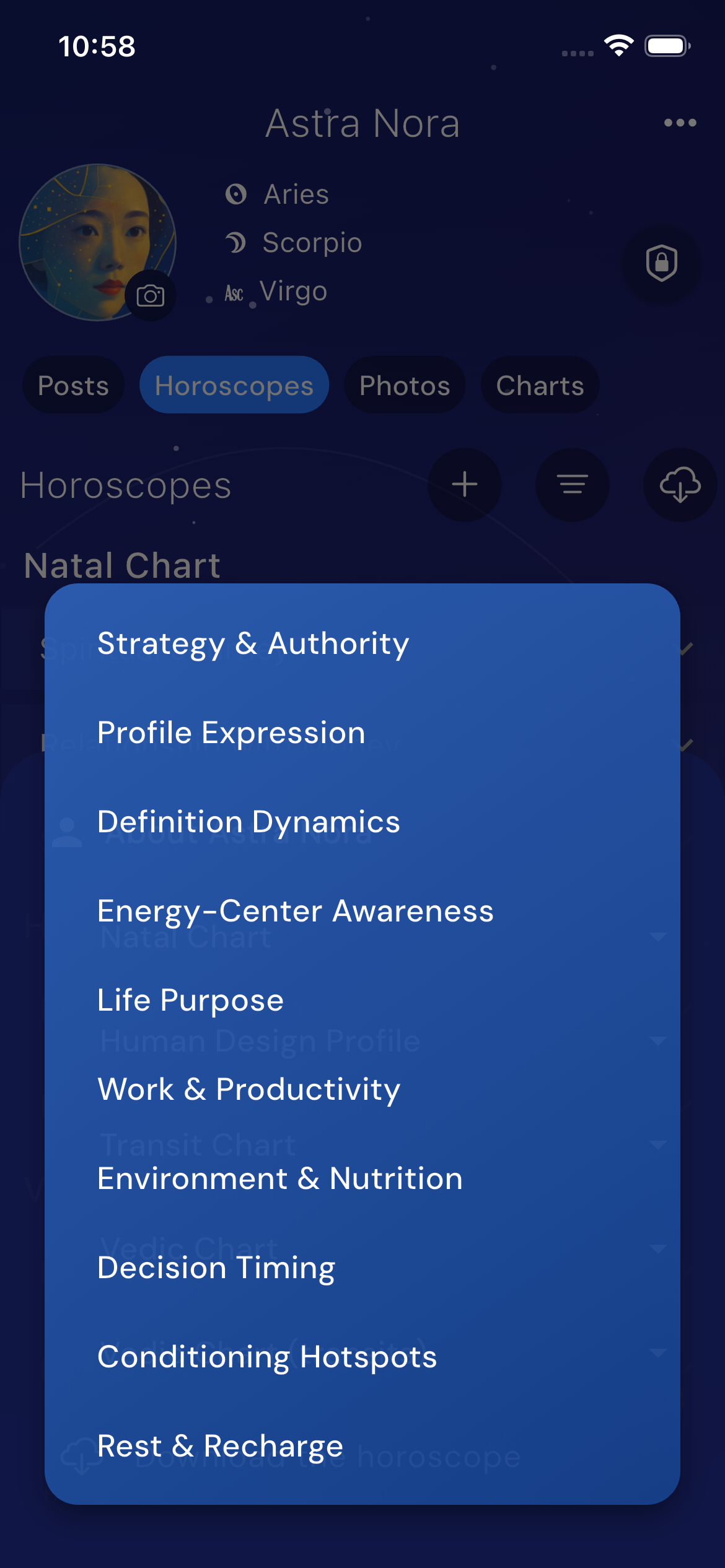Open the three-dot profile options menu
725x1568 pixels.
pyautogui.click(x=679, y=123)
